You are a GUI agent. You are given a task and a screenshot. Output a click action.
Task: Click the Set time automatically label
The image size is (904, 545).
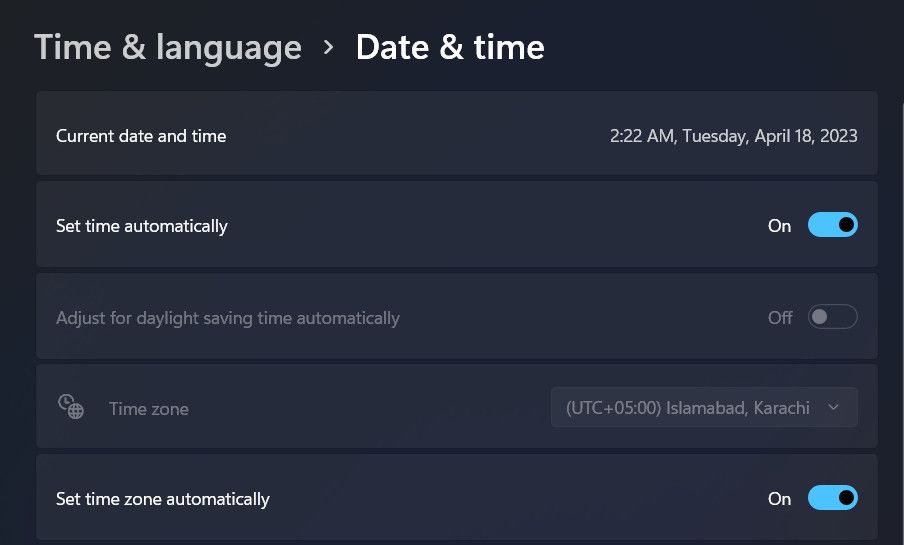pos(142,226)
